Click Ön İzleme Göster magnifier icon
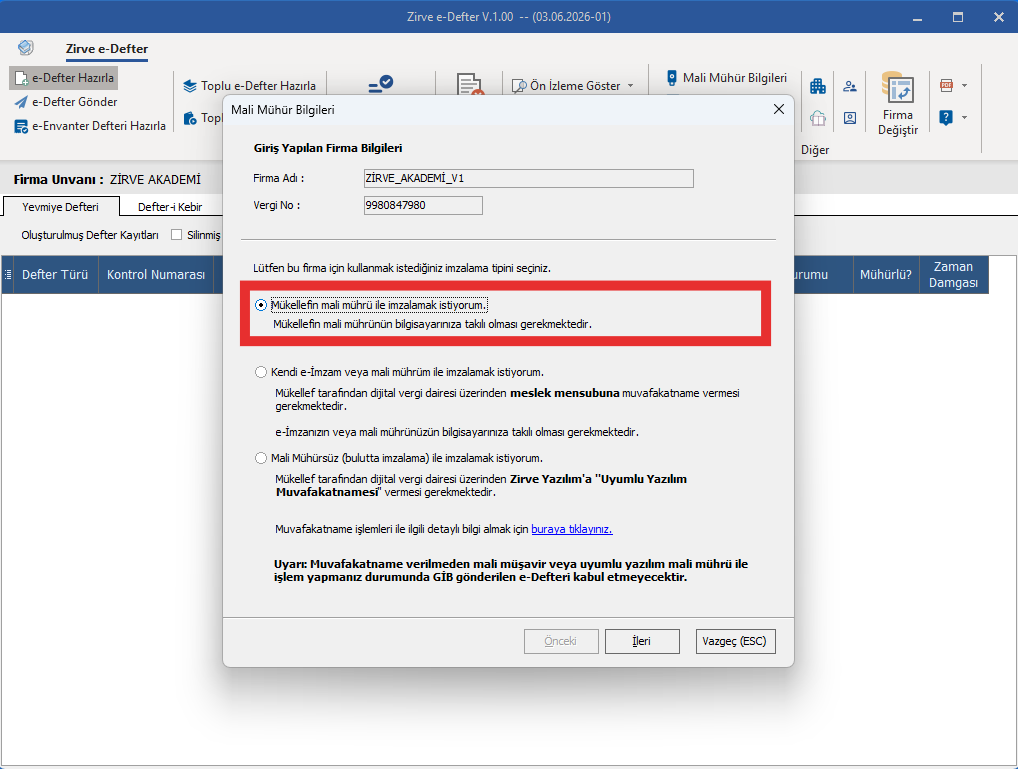Screen dimensions: 1018x769 click(x=519, y=86)
